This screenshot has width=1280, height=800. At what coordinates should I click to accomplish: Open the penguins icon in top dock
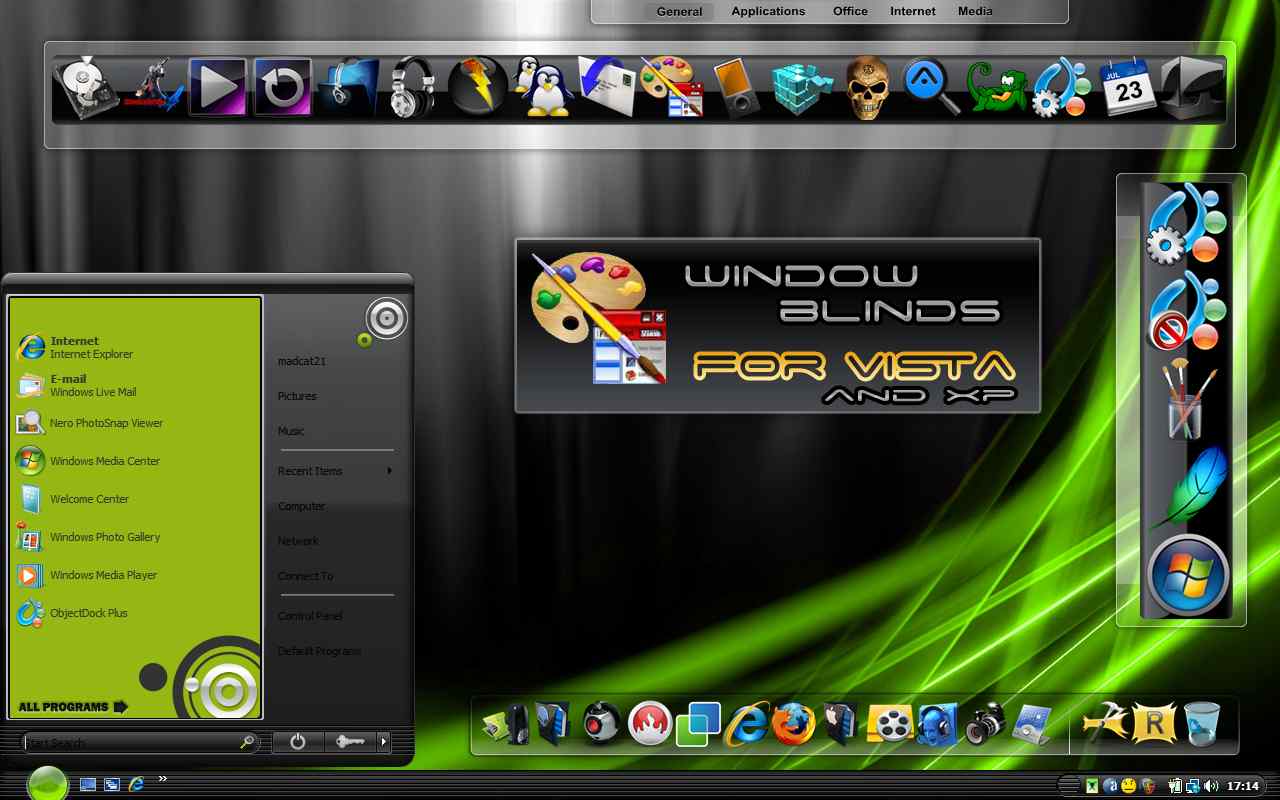point(541,87)
